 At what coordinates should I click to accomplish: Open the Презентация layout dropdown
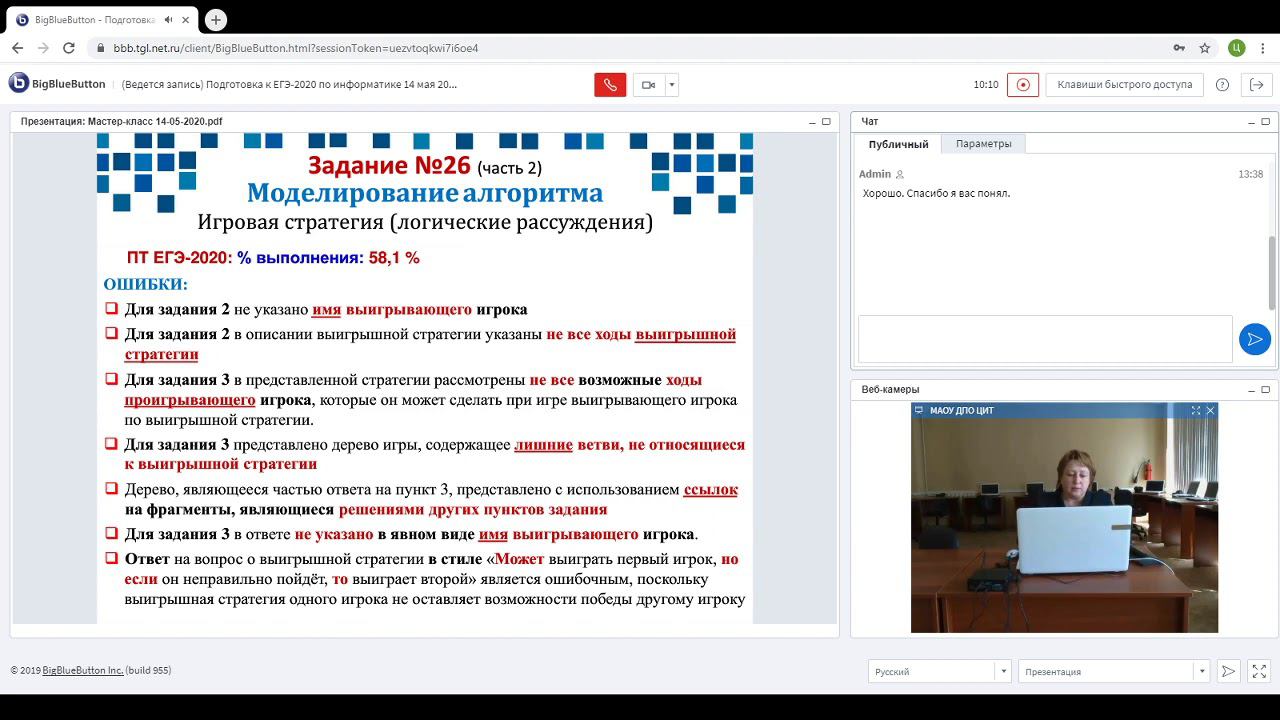tap(1114, 672)
